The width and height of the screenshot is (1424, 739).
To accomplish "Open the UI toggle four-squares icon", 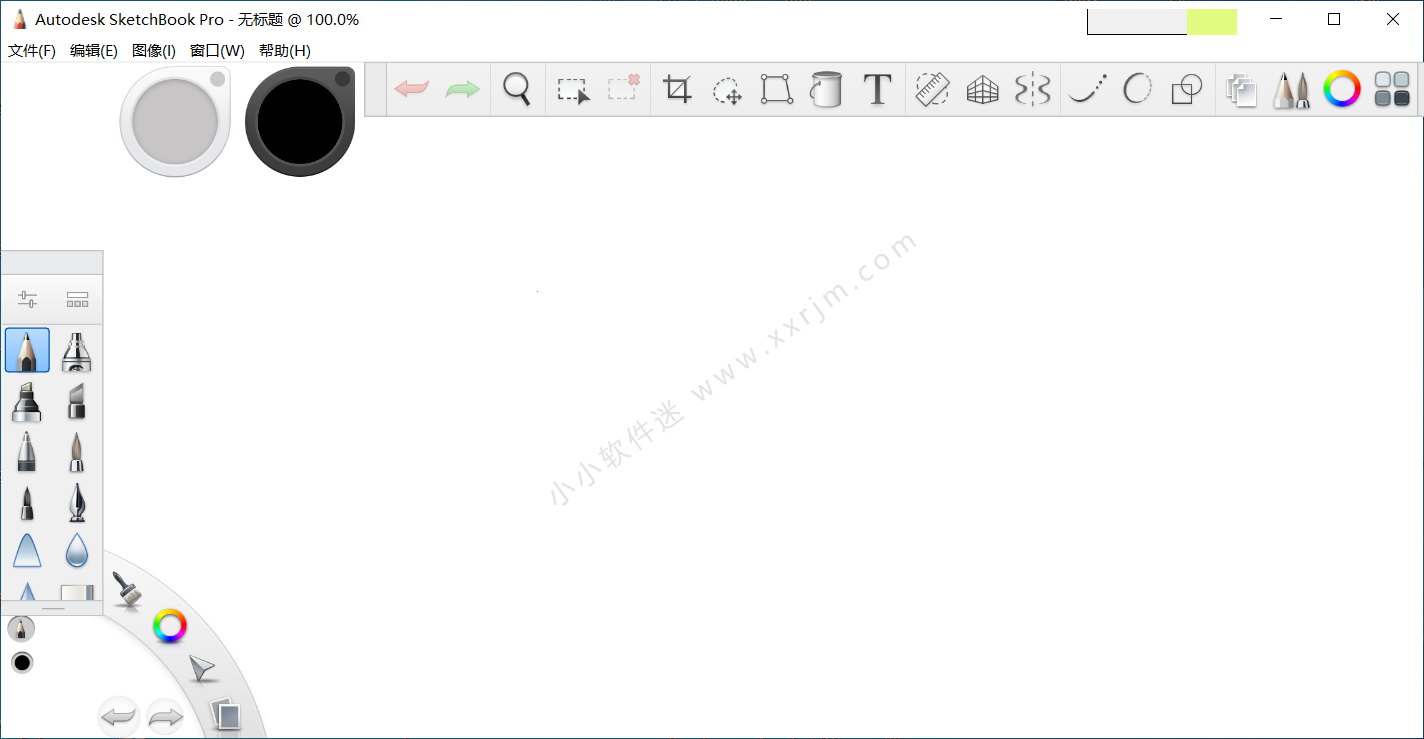I will pos(1392,89).
